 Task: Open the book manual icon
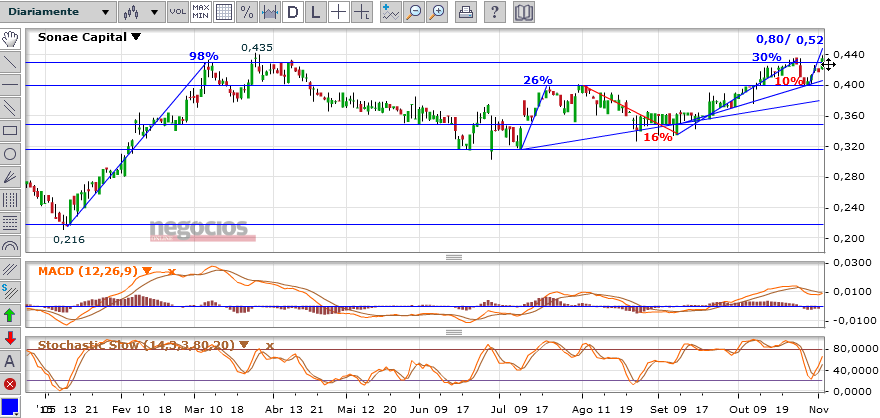pos(523,12)
